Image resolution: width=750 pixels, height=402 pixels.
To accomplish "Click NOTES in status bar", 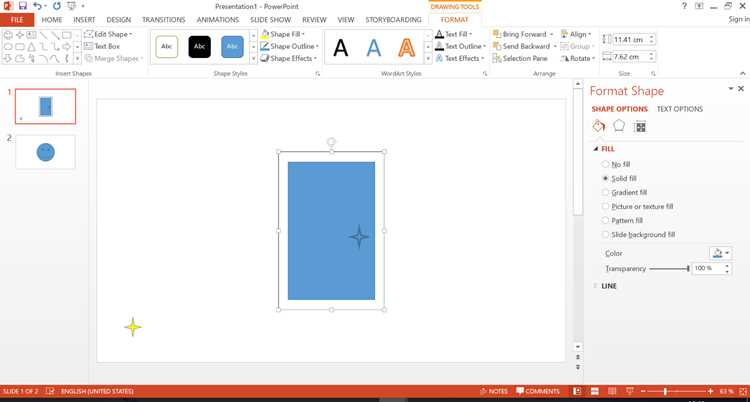I will [x=494, y=391].
